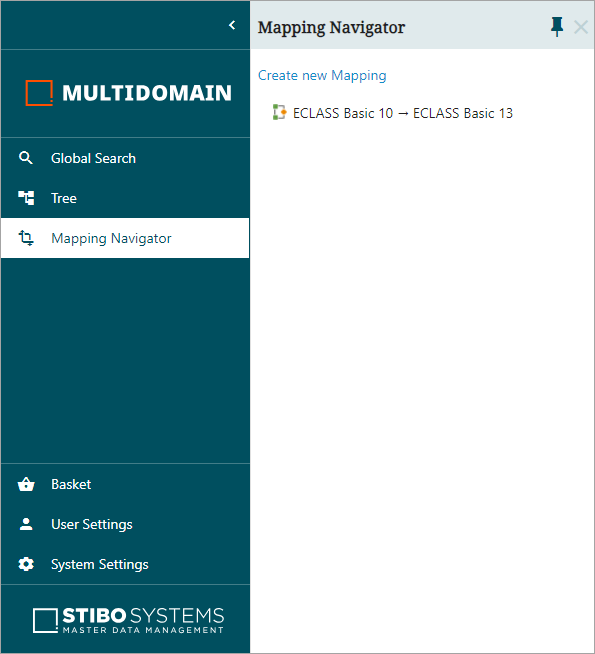Image resolution: width=595 pixels, height=654 pixels.
Task: Pin the Mapping Navigator panel
Action: [x=557, y=27]
